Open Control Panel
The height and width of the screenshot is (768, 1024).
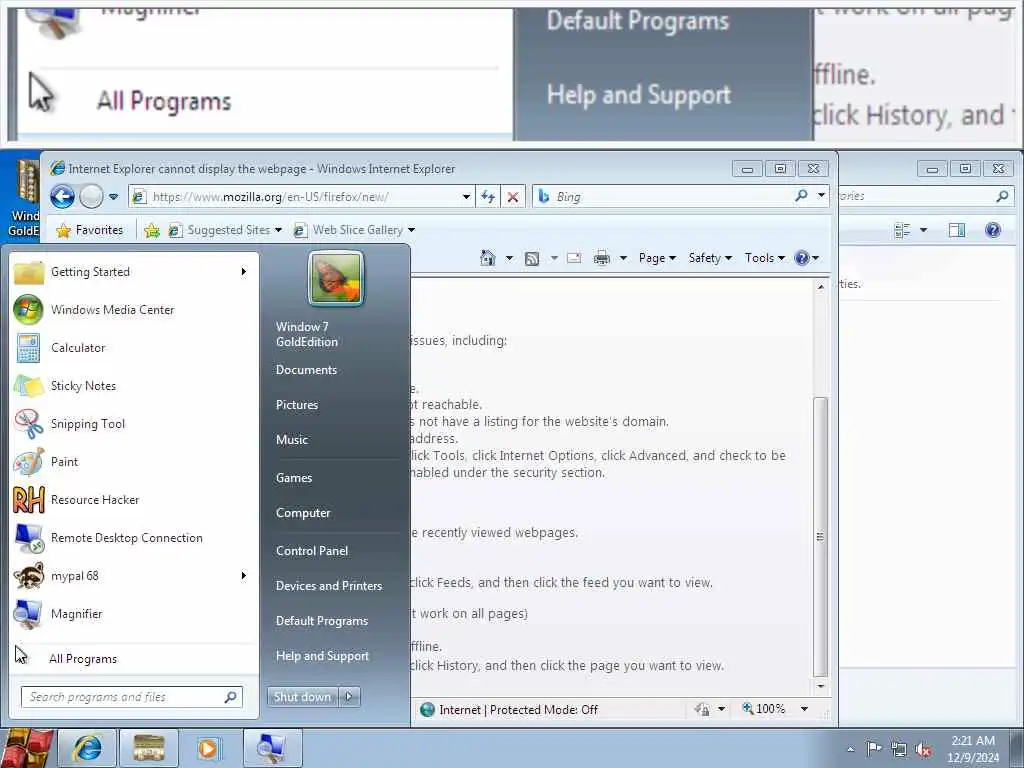click(312, 551)
